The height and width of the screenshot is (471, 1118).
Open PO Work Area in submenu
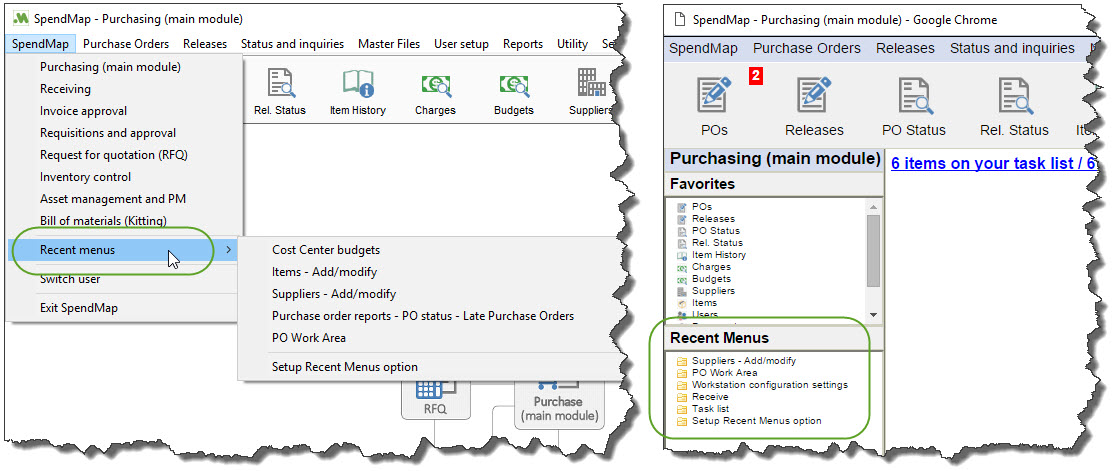click(309, 338)
